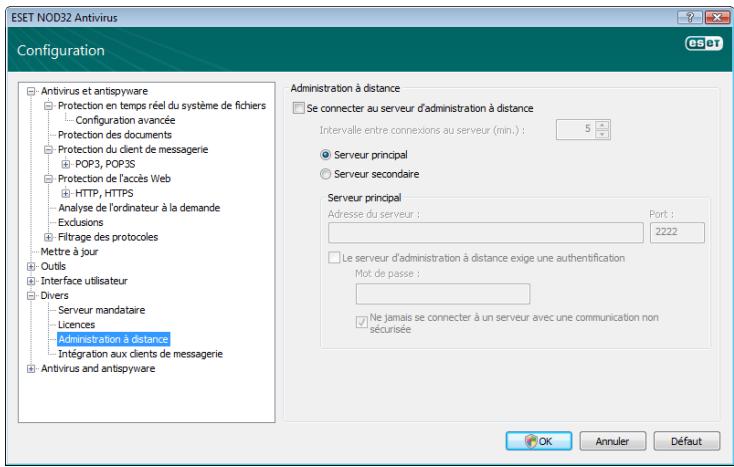Viewport: 734px width, 467px height.
Task: Open Configuration avancée tree item
Action: [125, 120]
